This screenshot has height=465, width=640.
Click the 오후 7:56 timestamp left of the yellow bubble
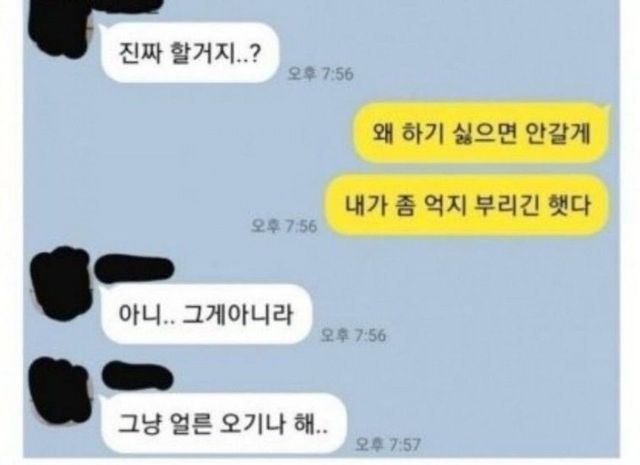(x=284, y=226)
